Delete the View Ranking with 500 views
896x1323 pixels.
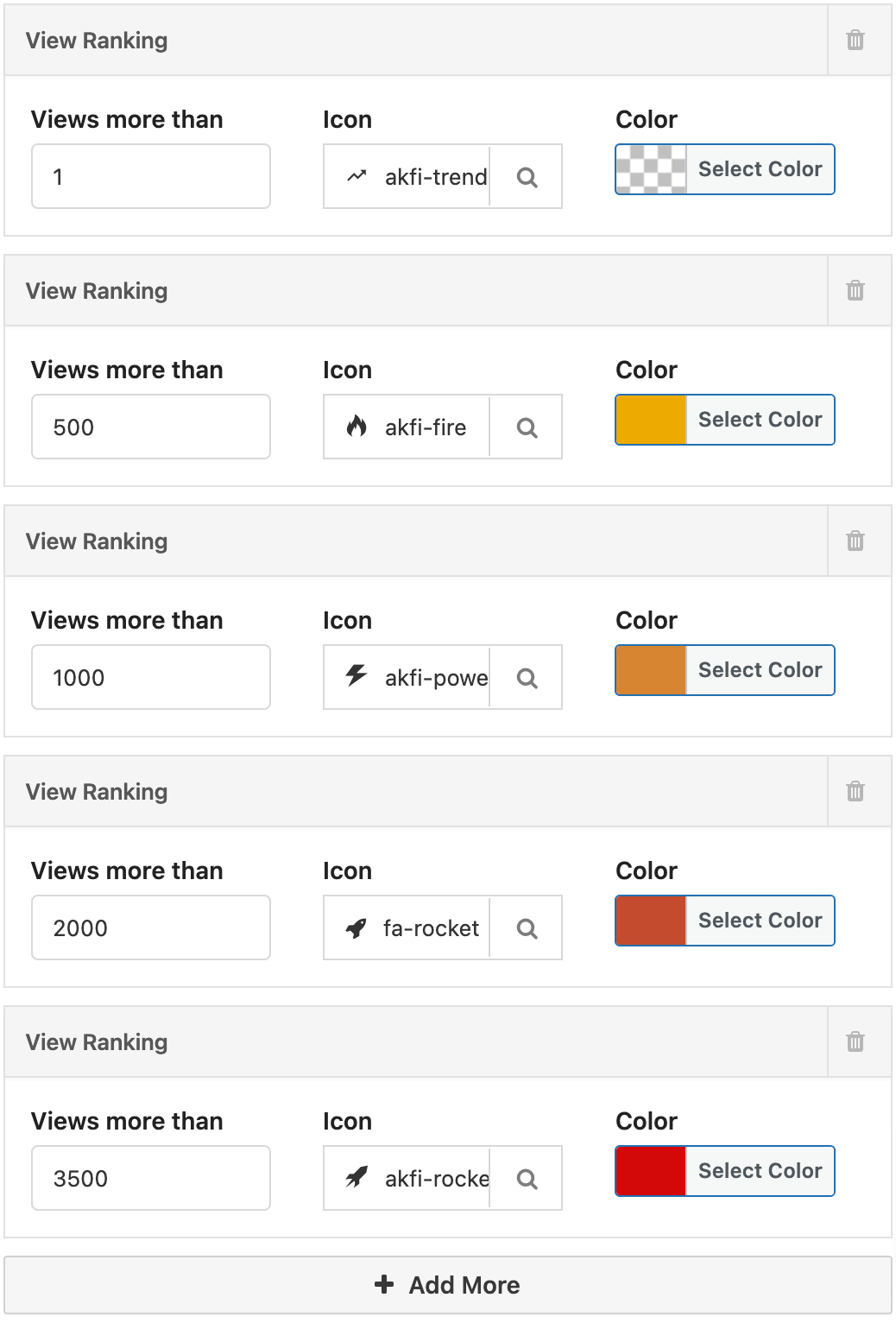tap(855, 291)
